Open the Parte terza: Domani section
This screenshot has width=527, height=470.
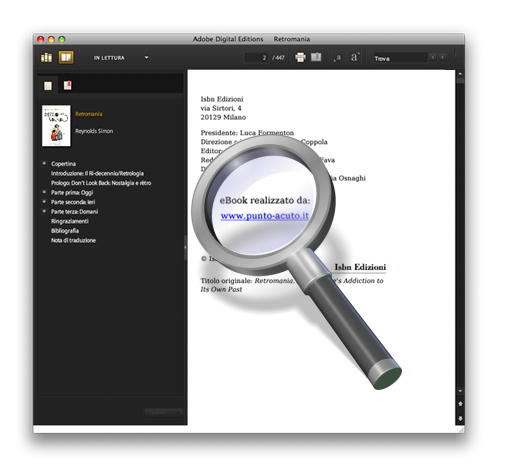(74, 212)
